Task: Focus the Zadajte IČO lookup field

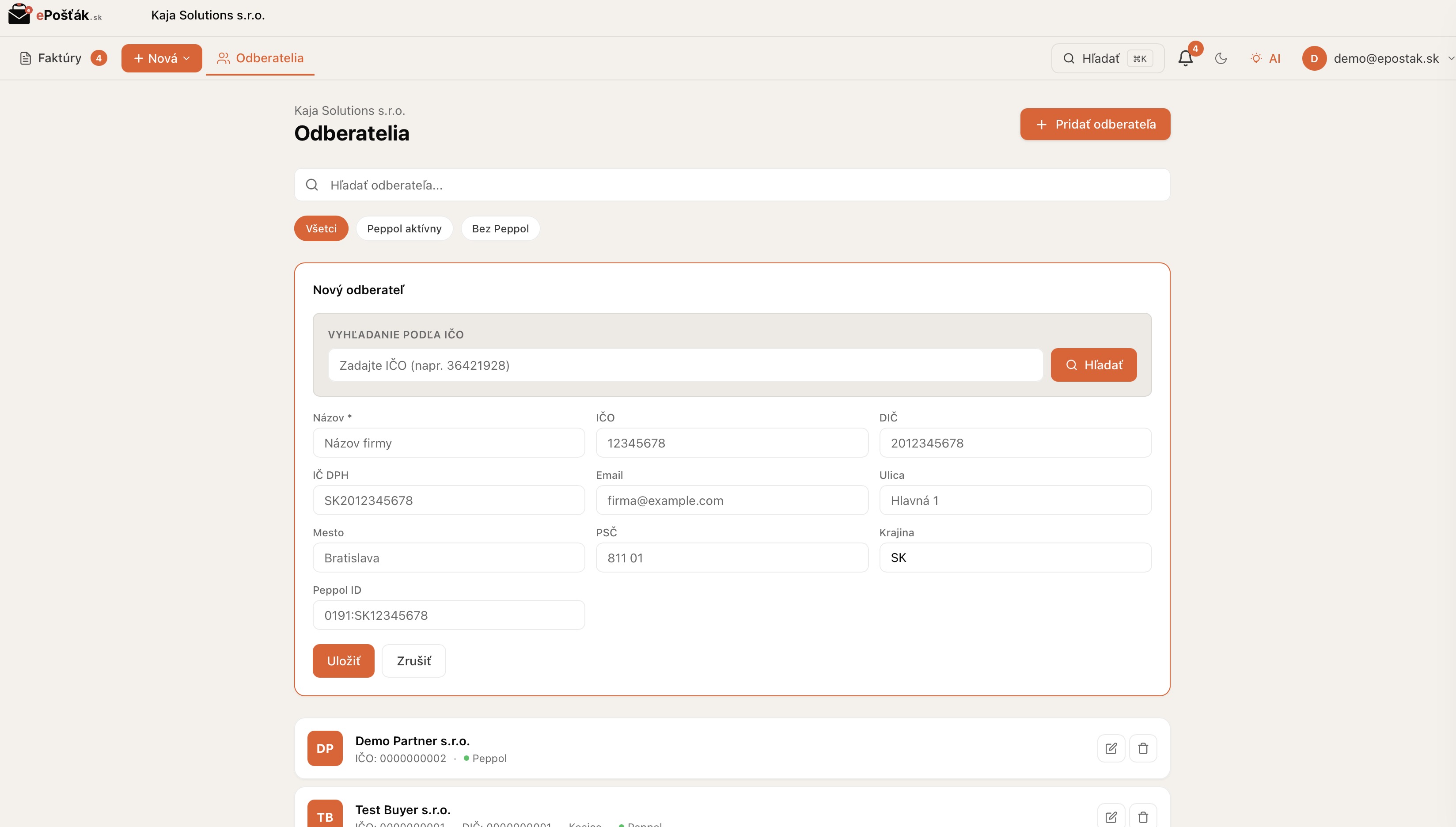Action: (685, 365)
